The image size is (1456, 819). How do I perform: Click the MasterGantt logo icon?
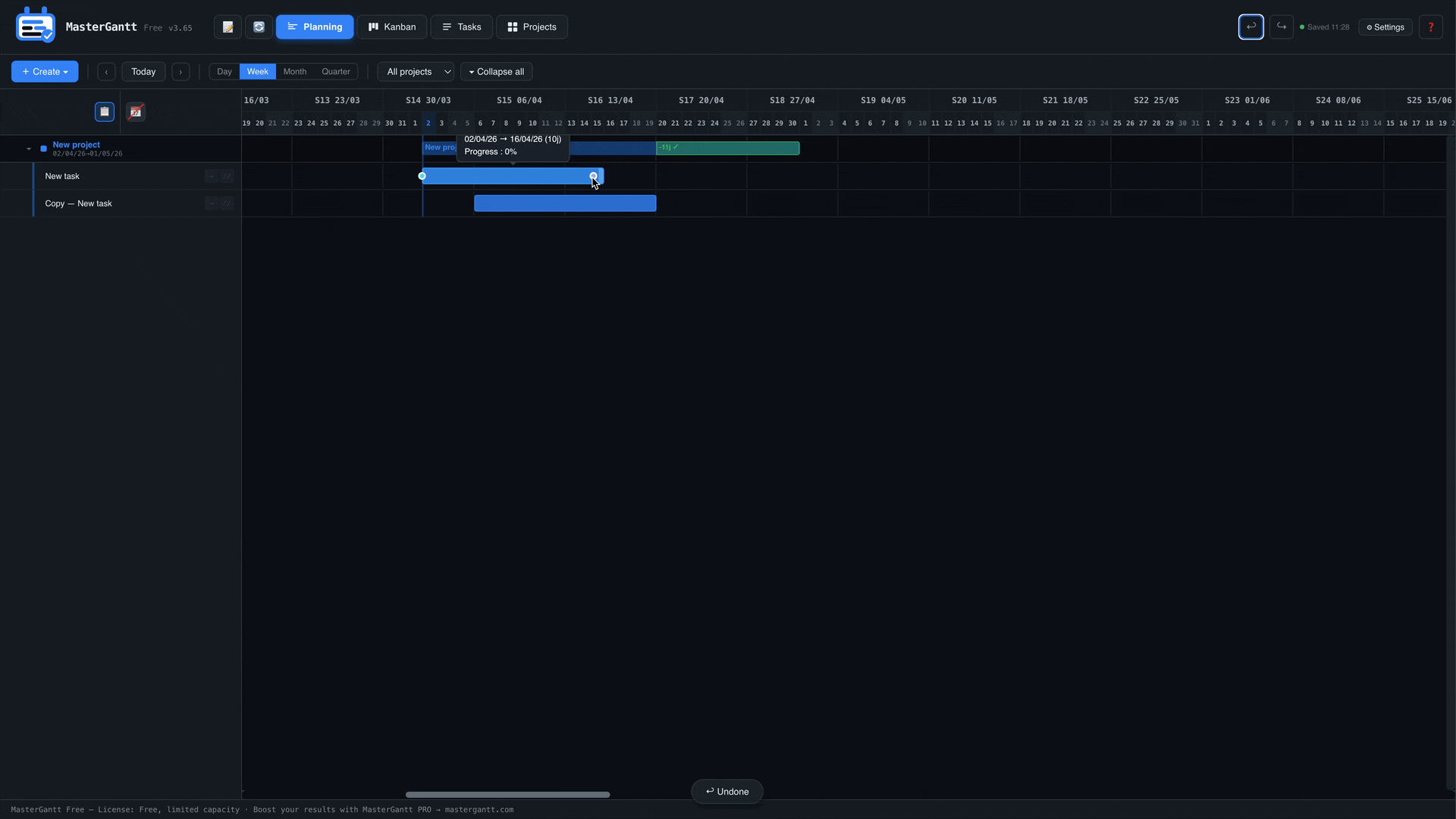click(x=35, y=26)
